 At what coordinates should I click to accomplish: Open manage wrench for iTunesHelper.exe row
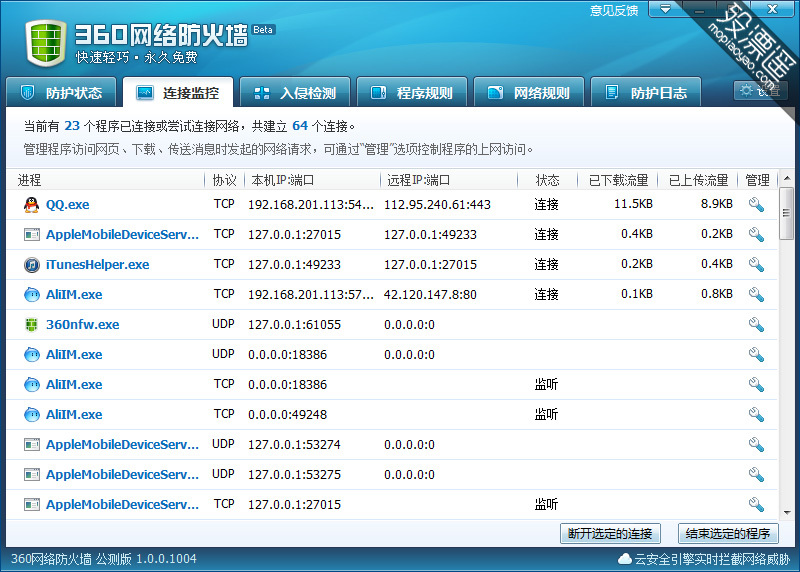click(756, 265)
